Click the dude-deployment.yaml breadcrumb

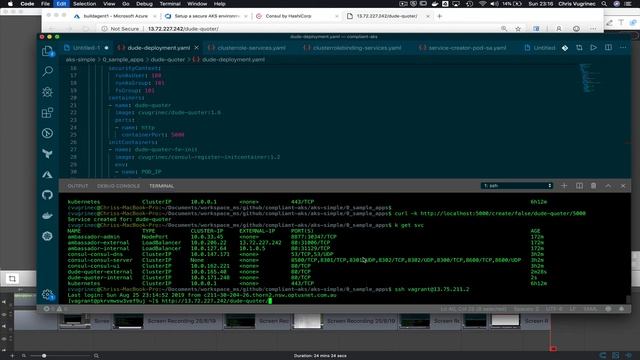[233, 60]
